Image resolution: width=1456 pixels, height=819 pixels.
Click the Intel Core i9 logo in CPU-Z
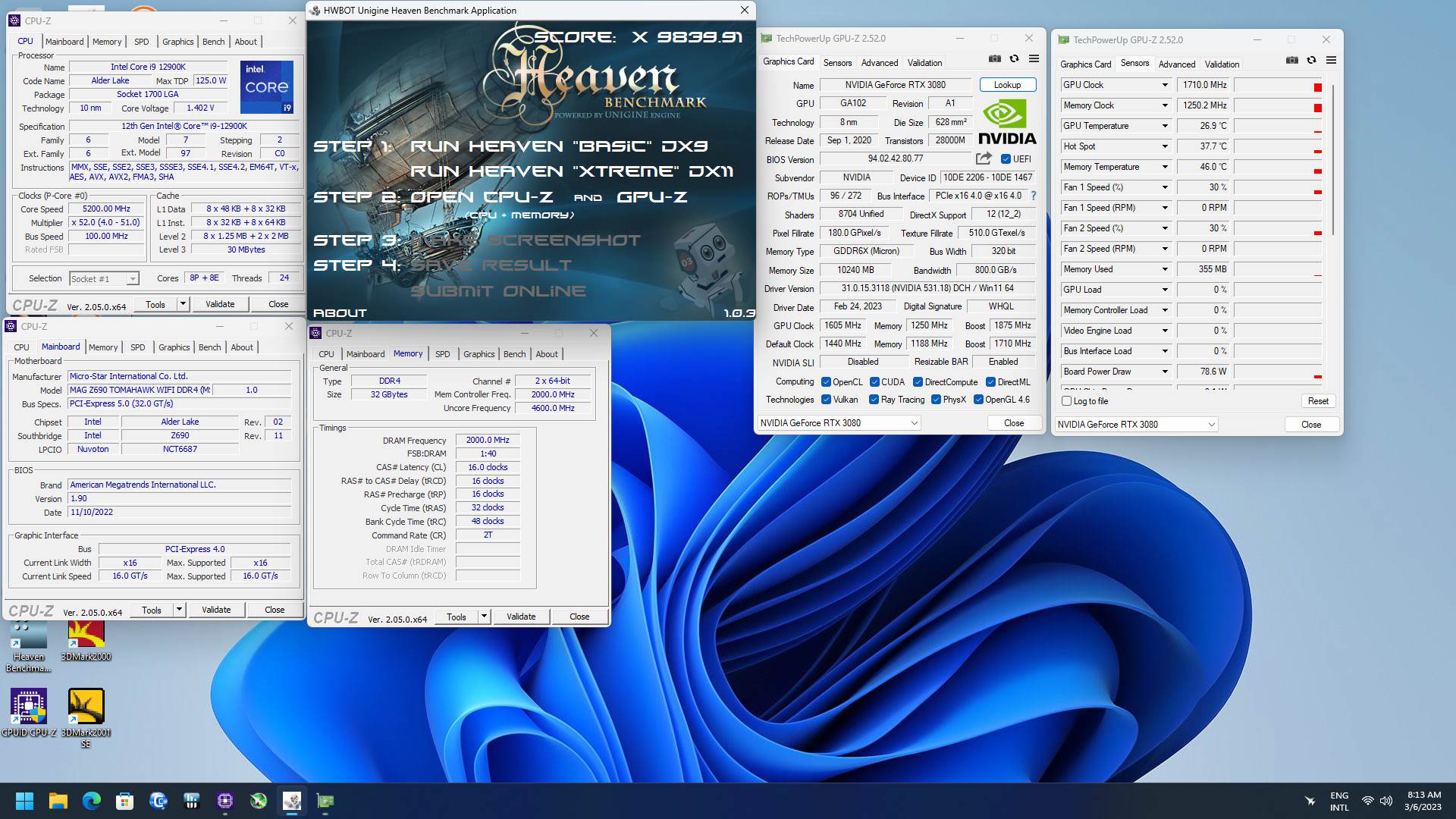coord(267,87)
